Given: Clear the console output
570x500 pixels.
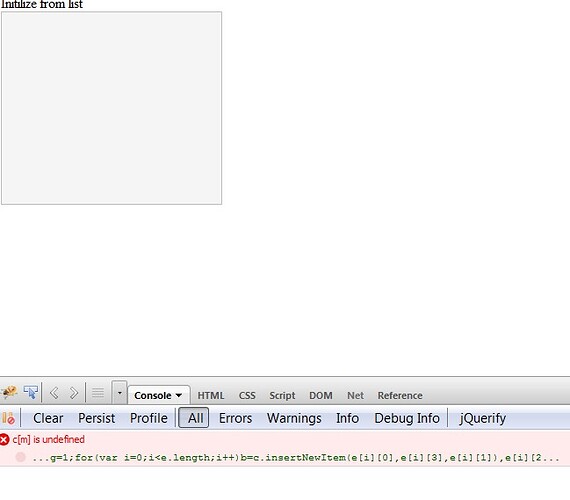Looking at the screenshot, I should click(x=48, y=418).
